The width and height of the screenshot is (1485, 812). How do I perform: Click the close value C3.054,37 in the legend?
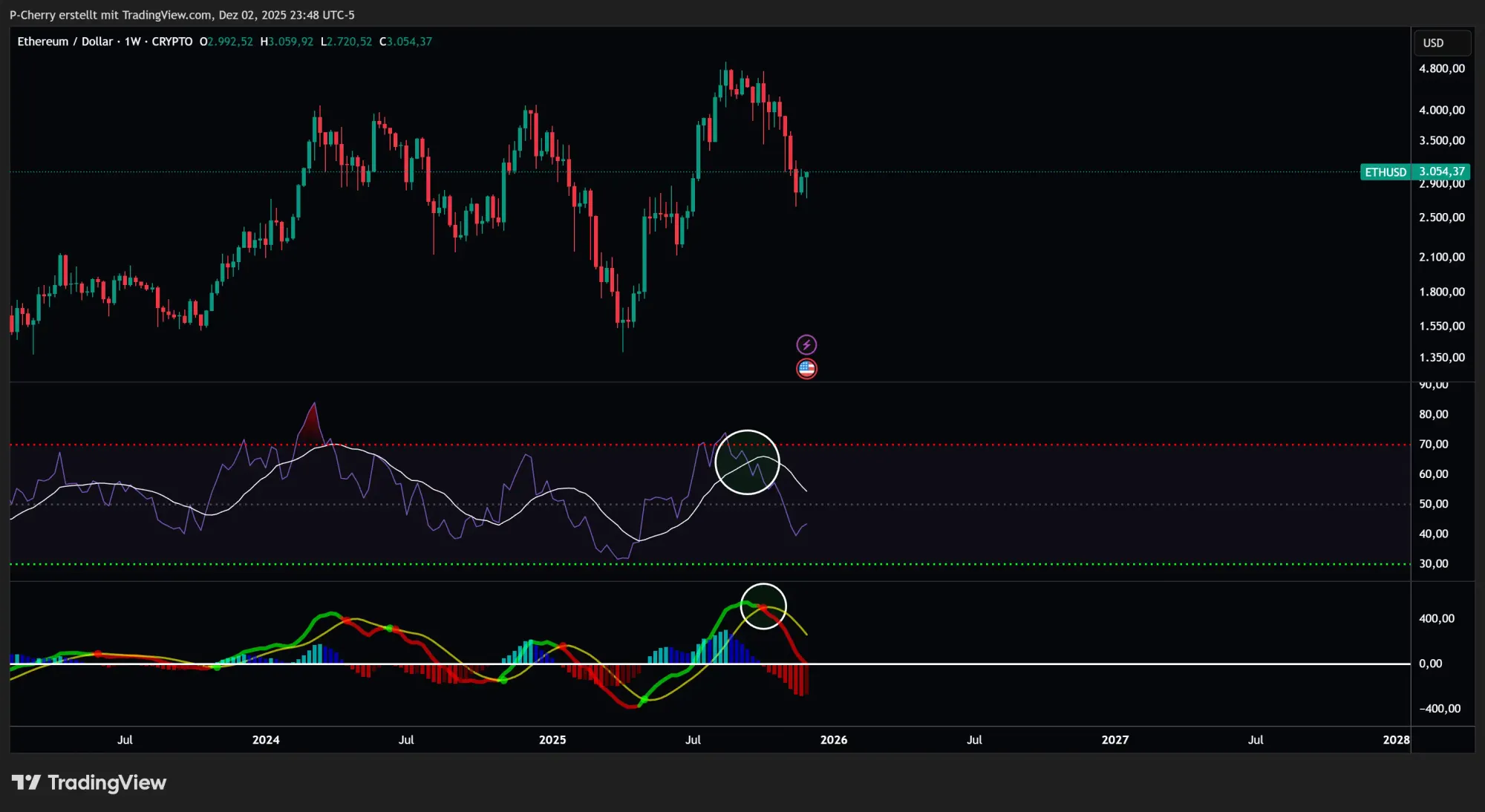406,42
